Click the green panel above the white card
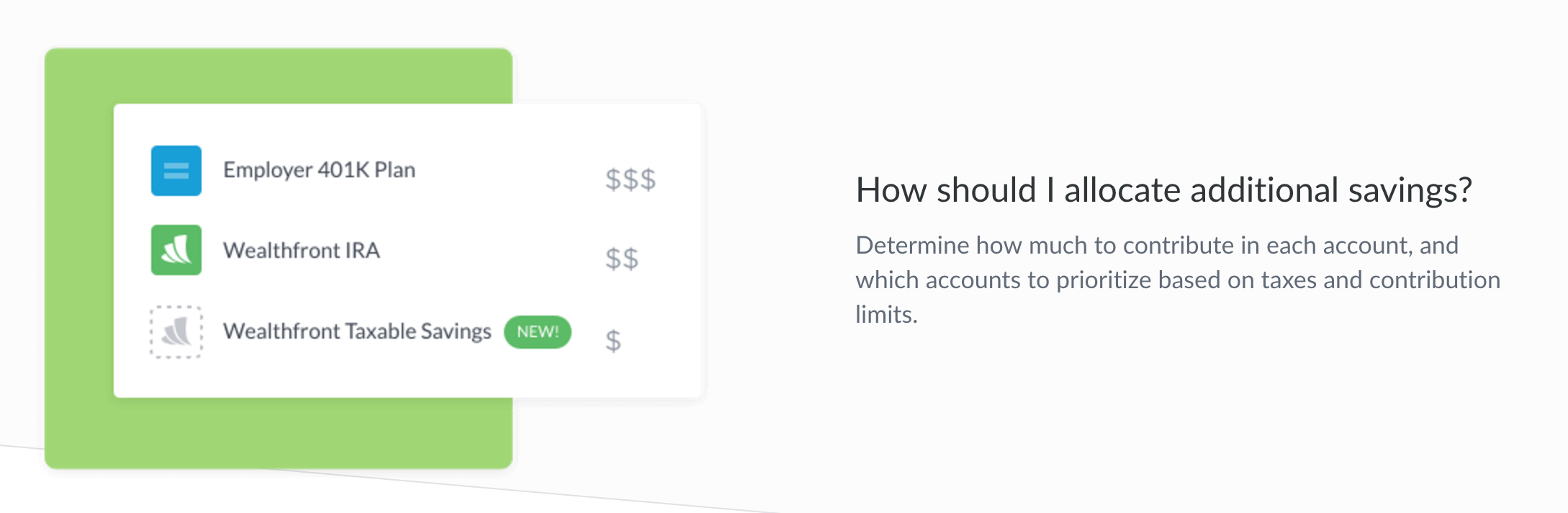 [278, 76]
